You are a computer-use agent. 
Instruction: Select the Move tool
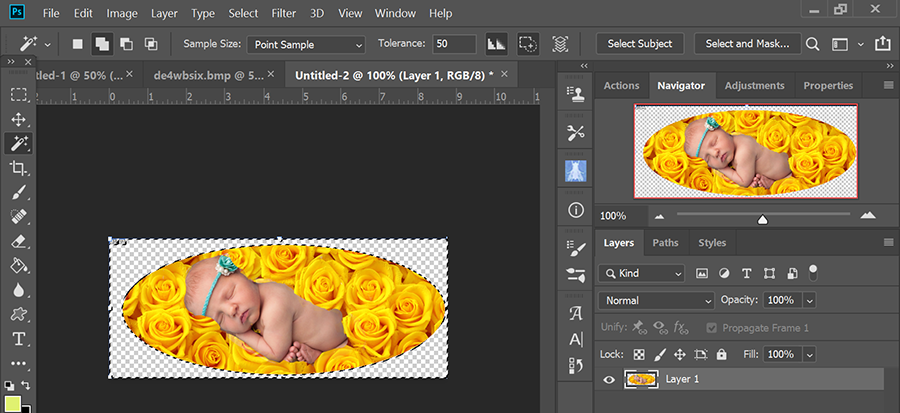[18, 119]
